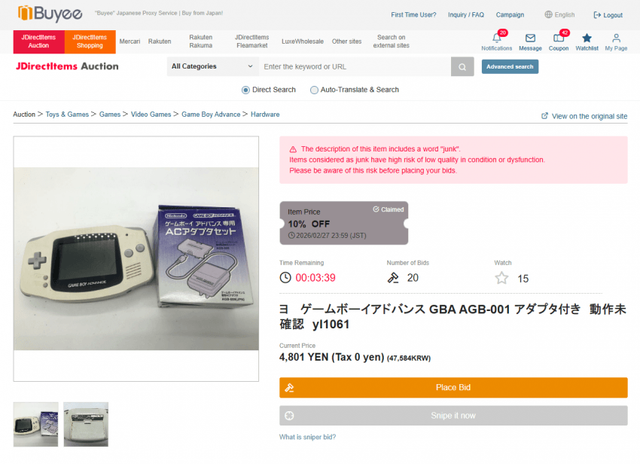Click the keyword or URL search field
This screenshot has width=640, height=464.
click(355, 67)
